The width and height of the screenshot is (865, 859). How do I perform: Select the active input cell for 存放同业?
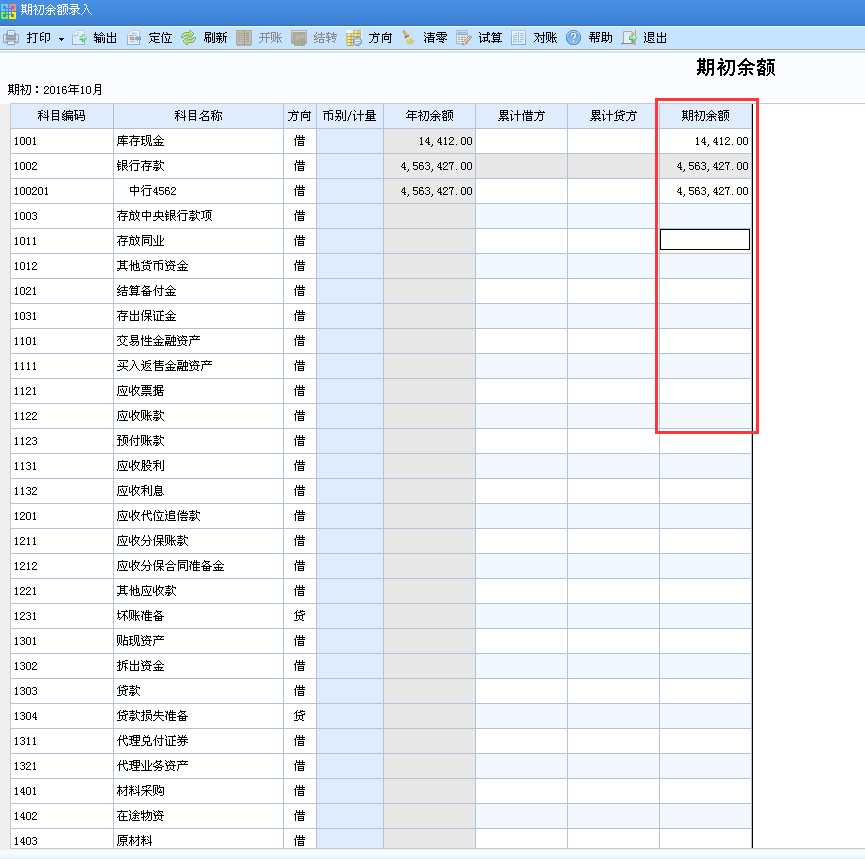705,240
